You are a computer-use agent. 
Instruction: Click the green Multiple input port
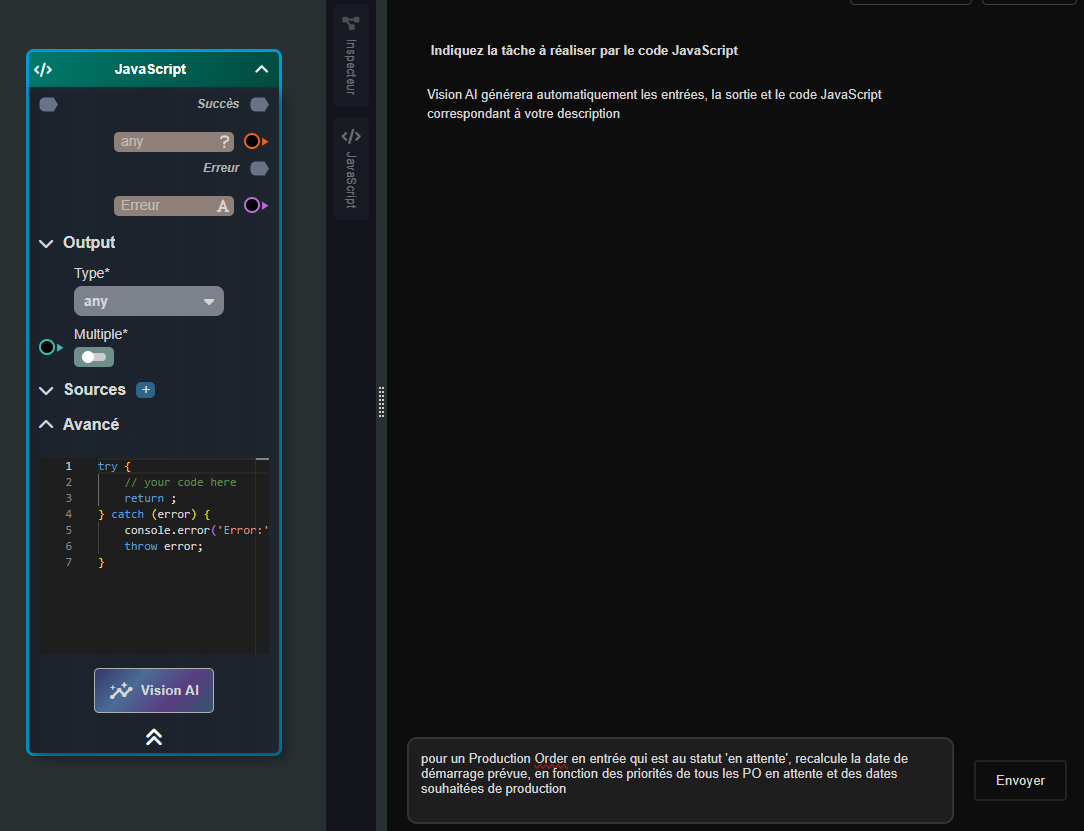(x=48, y=347)
